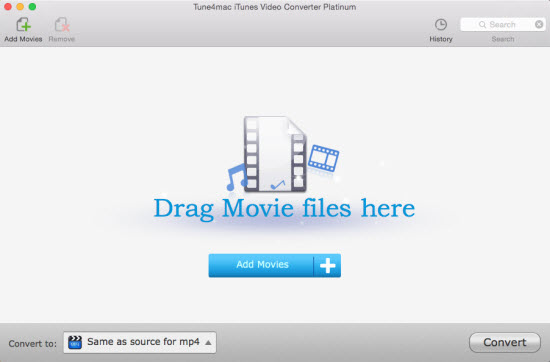Close the window with the red button
The height and width of the screenshot is (362, 550).
coord(8,7)
